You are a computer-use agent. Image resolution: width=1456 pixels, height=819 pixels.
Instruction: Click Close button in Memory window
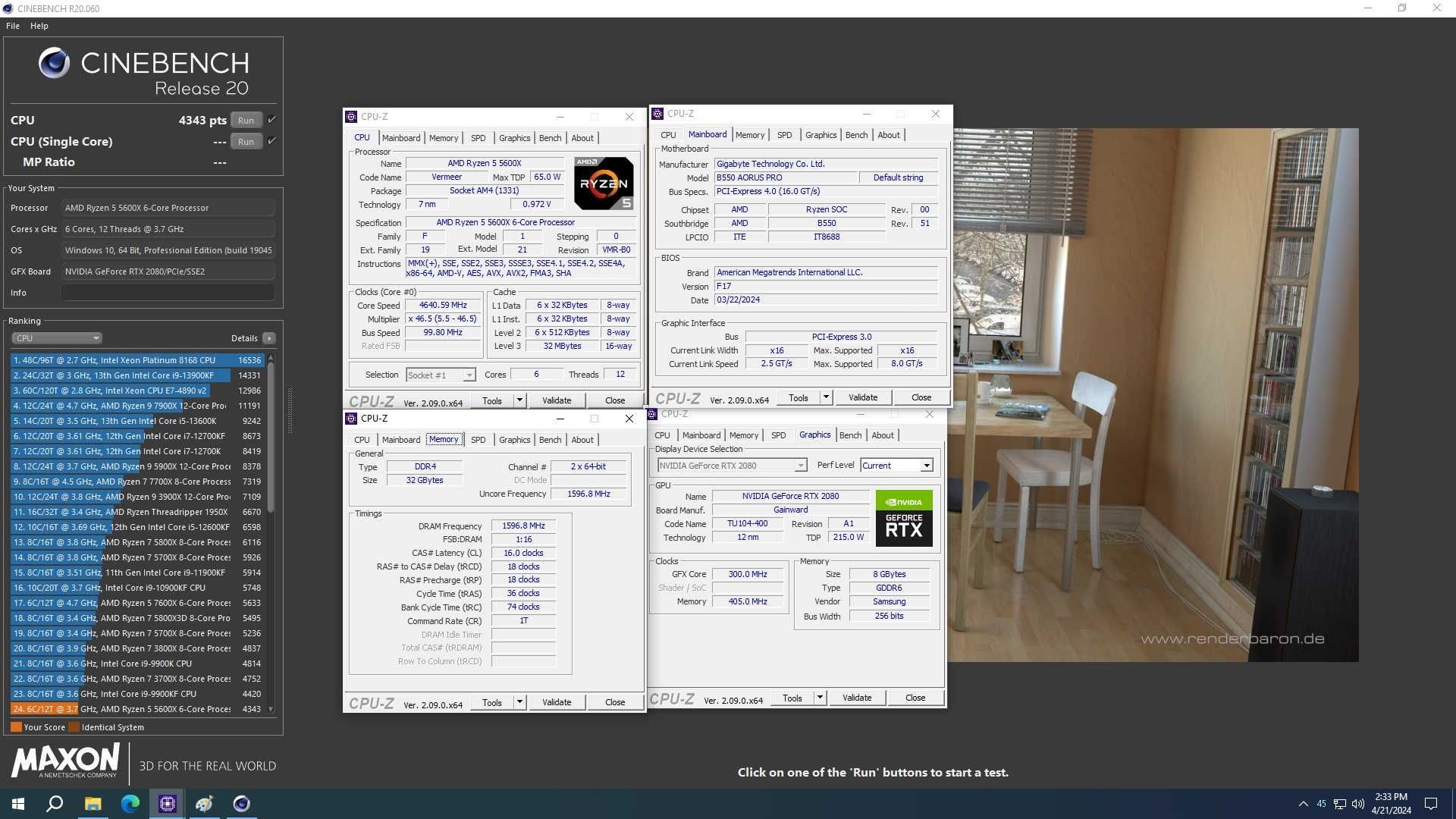(615, 702)
